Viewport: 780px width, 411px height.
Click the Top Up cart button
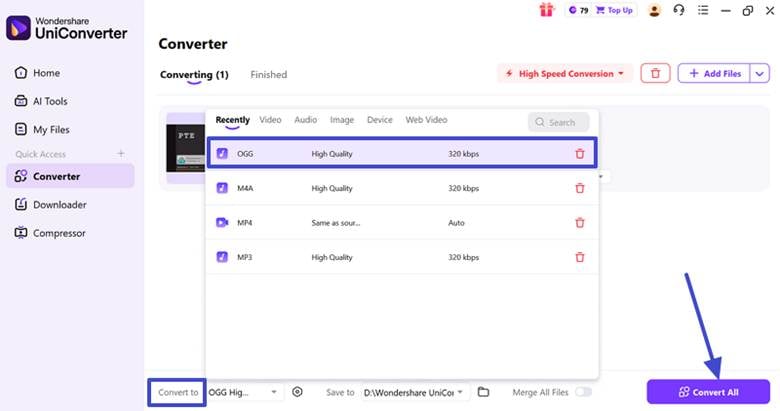pos(614,10)
